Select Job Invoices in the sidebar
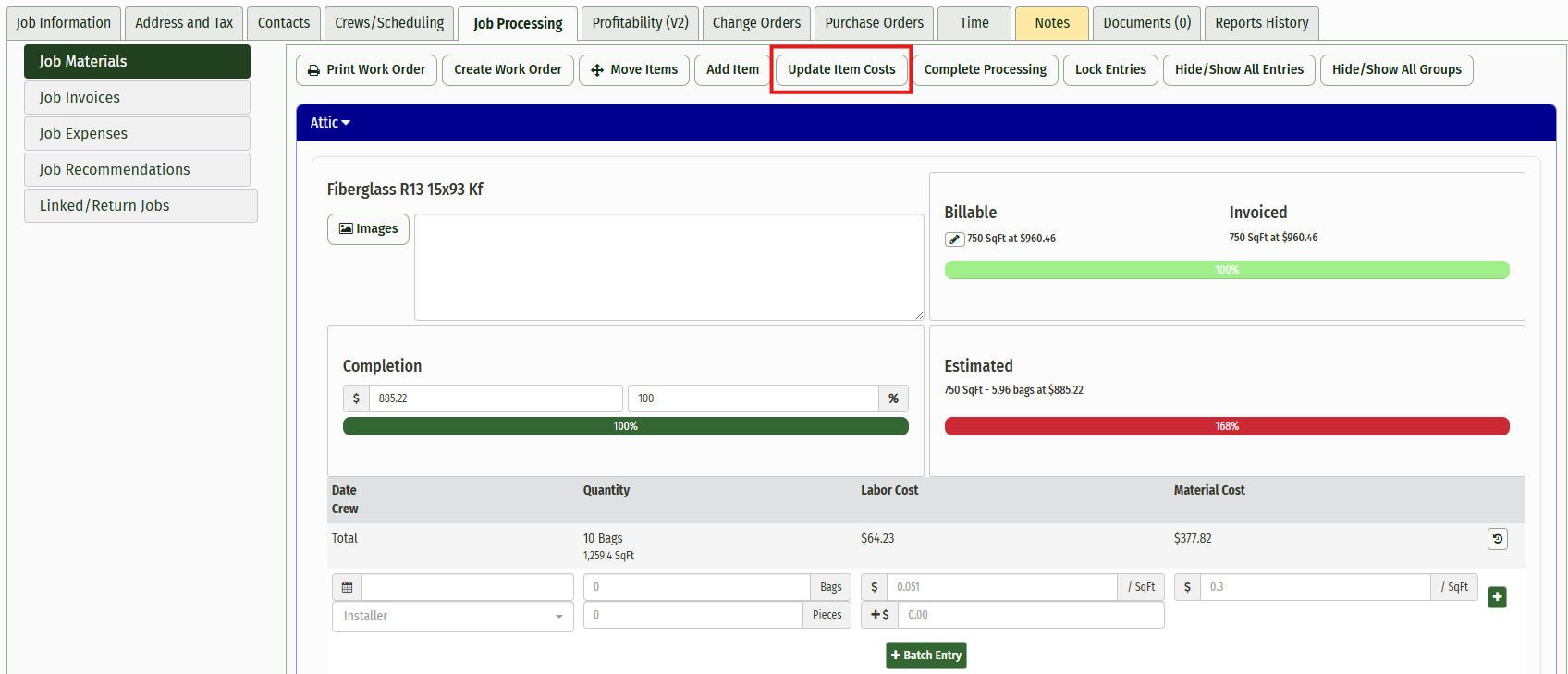 pyautogui.click(x=137, y=98)
